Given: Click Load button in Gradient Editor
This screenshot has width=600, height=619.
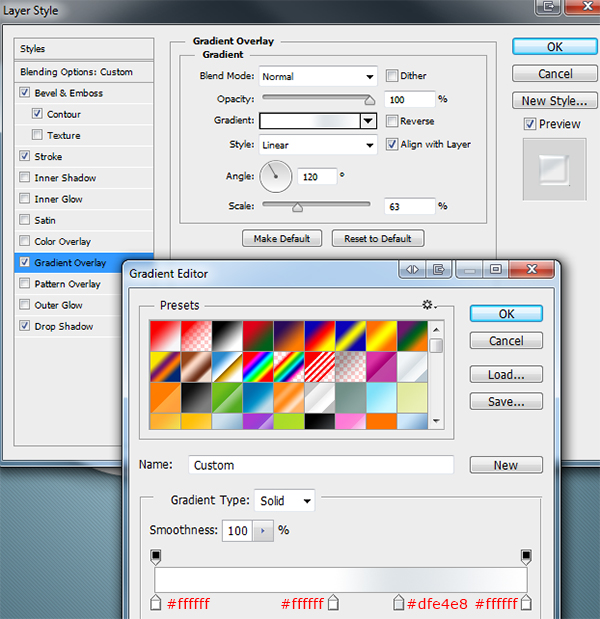Looking at the screenshot, I should tap(506, 374).
